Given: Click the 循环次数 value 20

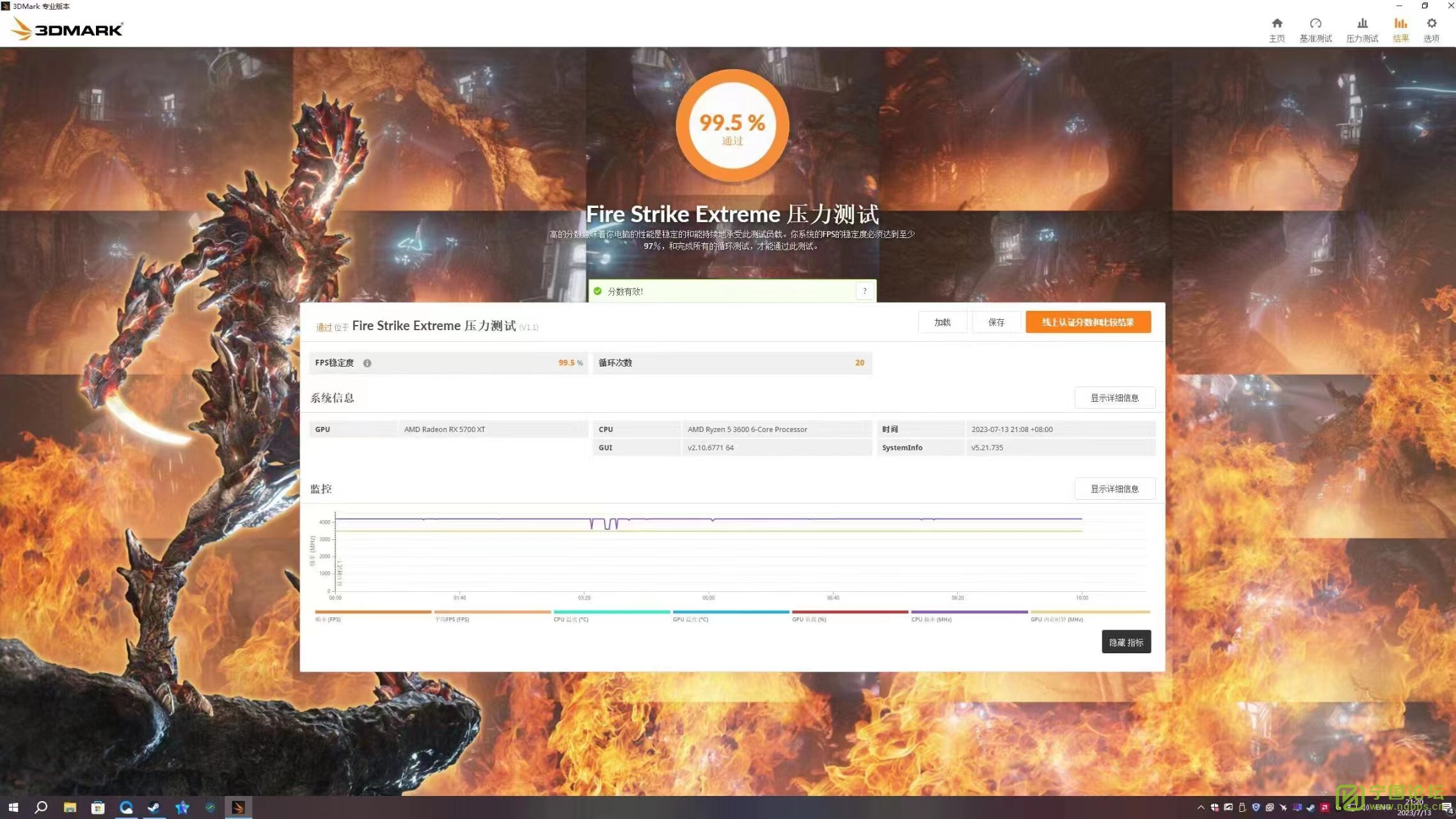Looking at the screenshot, I should pyautogui.click(x=859, y=363).
